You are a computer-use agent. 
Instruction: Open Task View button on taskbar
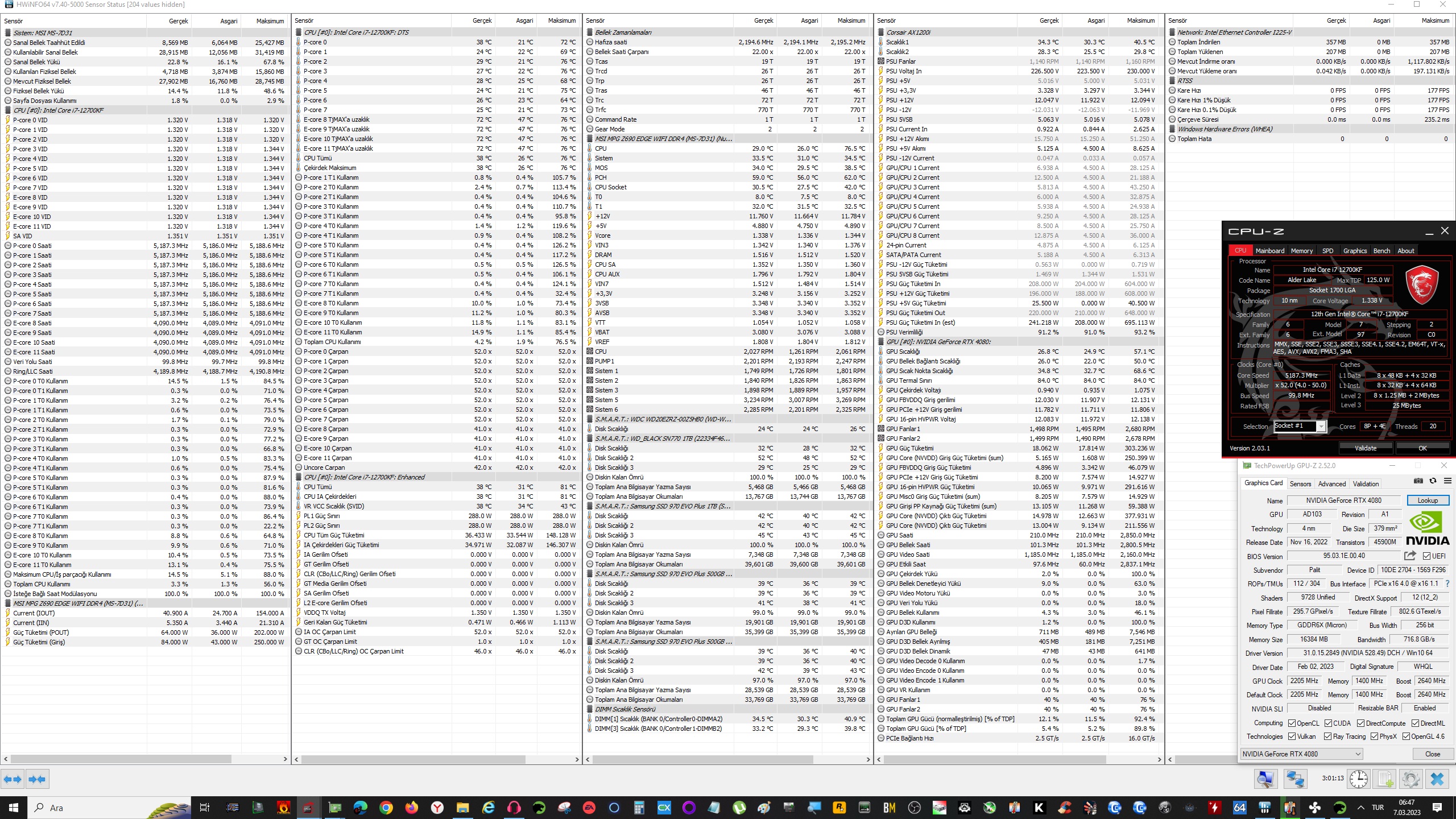pos(205,808)
